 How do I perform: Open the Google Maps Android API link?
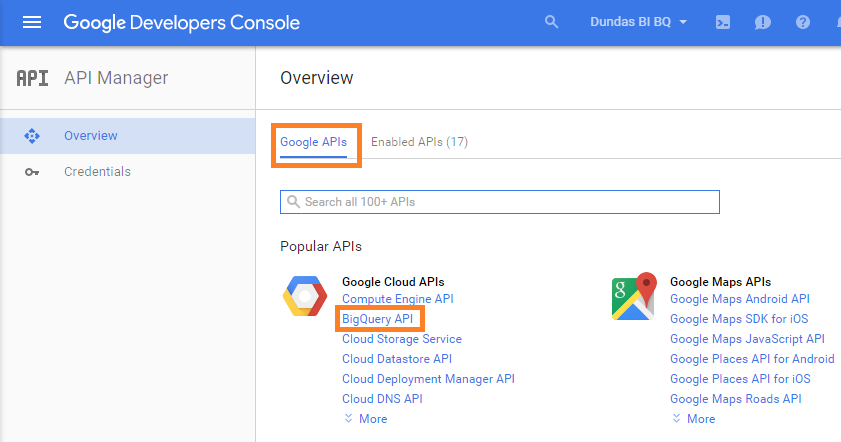pyautogui.click(x=739, y=299)
